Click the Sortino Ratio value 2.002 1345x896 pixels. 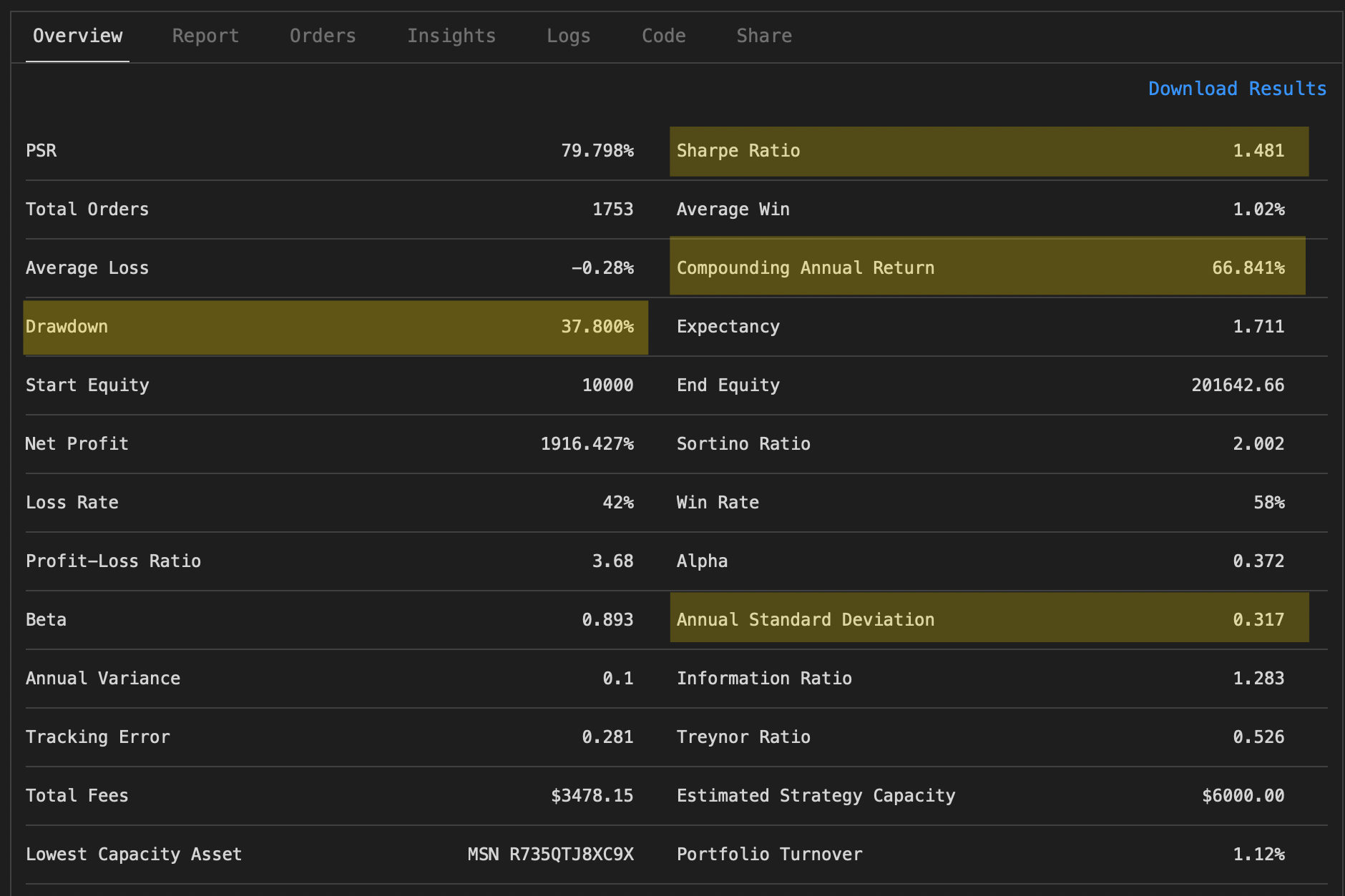1258,444
